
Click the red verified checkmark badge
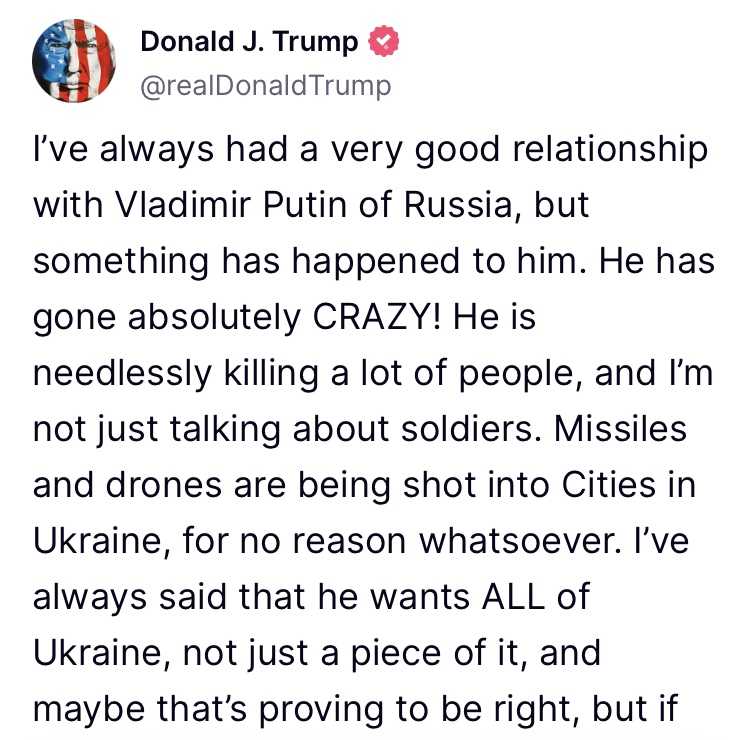point(384,42)
